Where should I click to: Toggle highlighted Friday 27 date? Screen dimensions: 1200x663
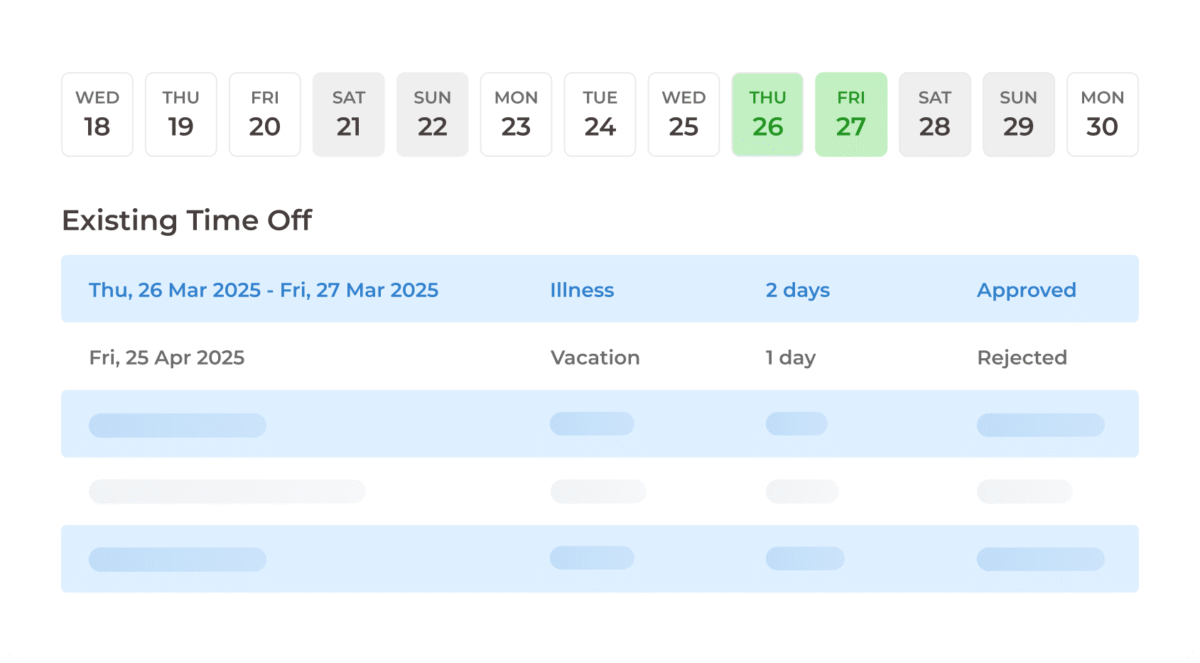click(851, 114)
